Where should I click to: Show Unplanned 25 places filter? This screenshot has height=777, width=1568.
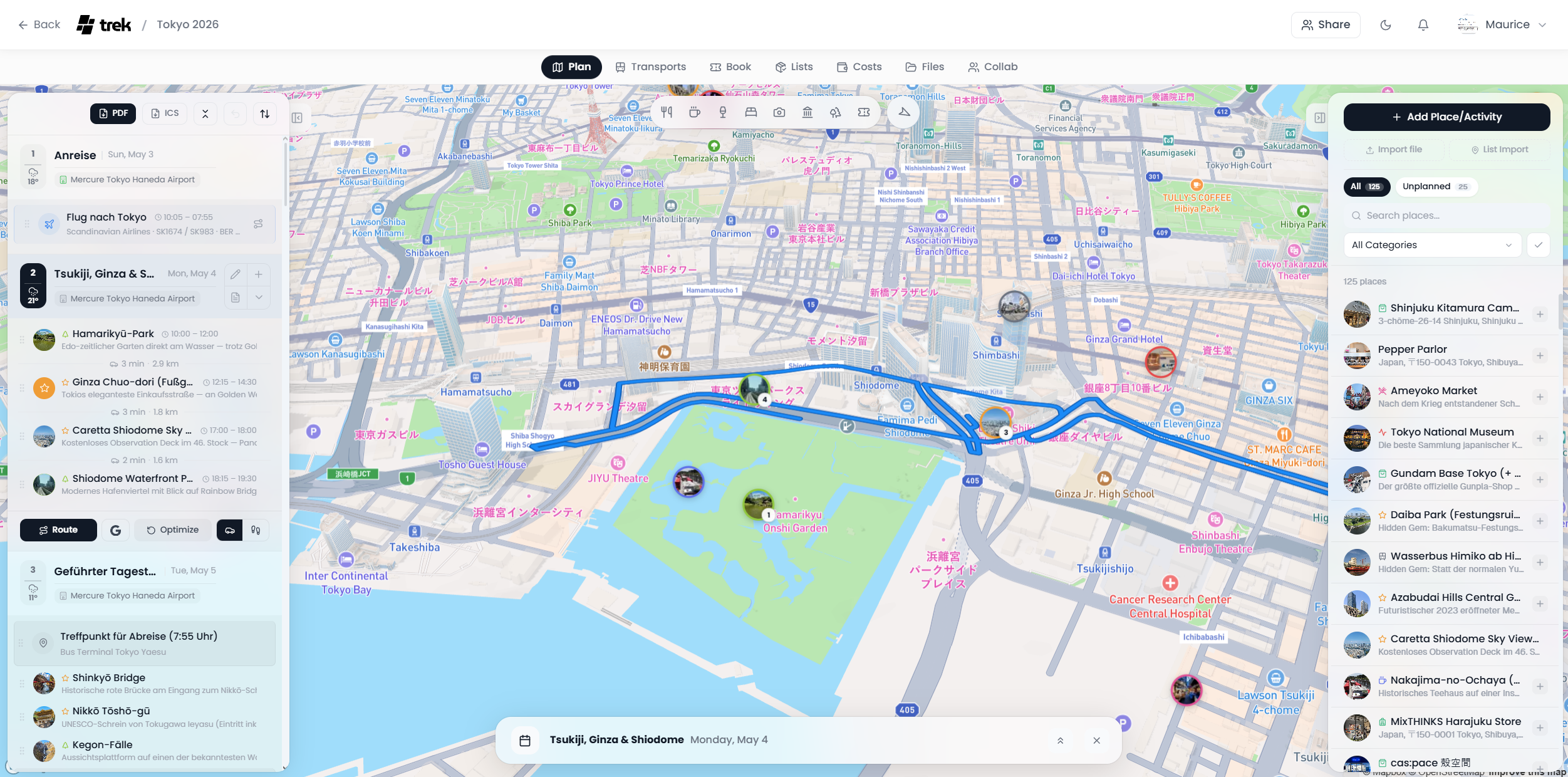pos(1436,186)
